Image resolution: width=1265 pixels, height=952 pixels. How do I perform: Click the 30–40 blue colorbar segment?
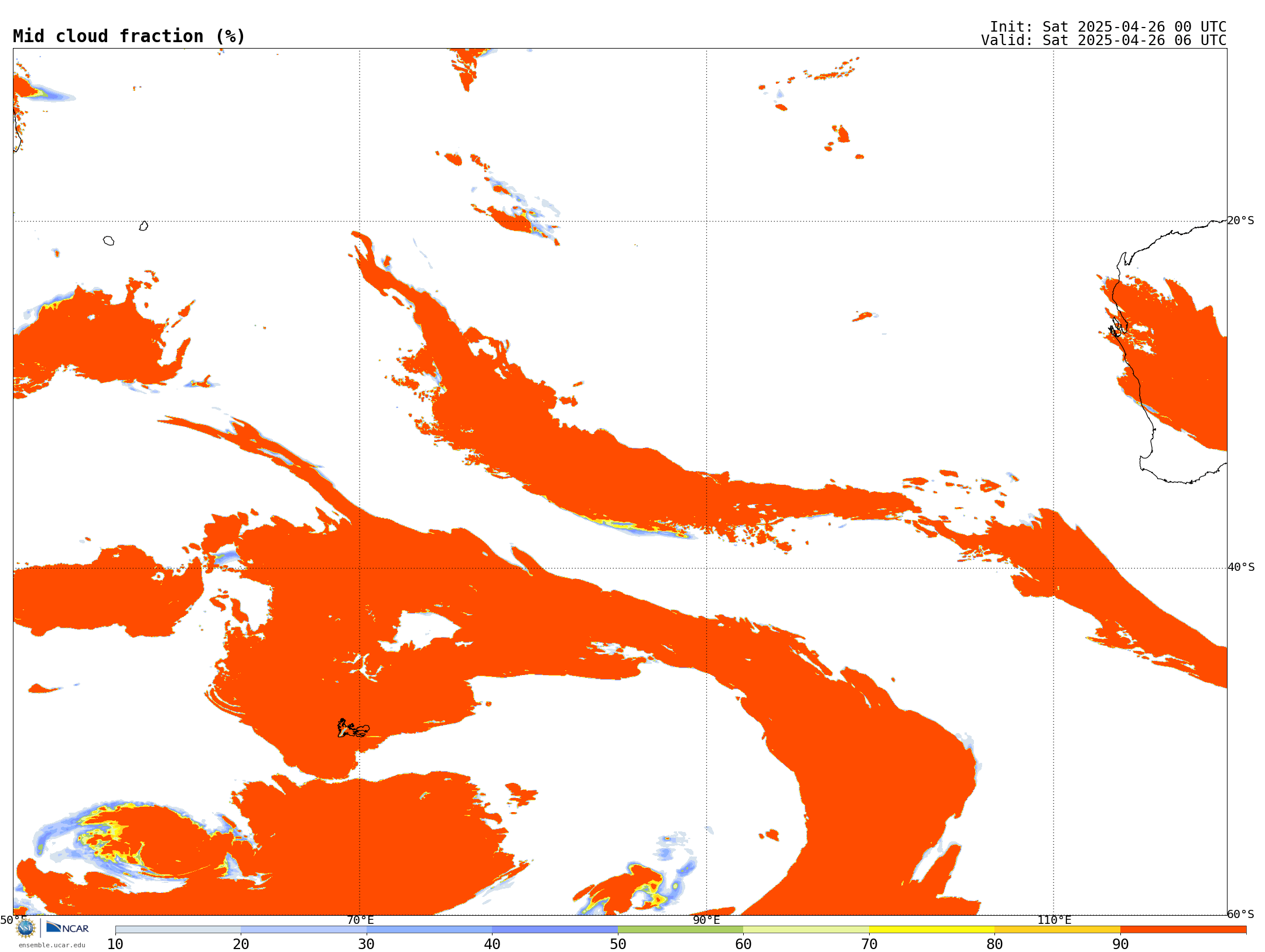(429, 930)
